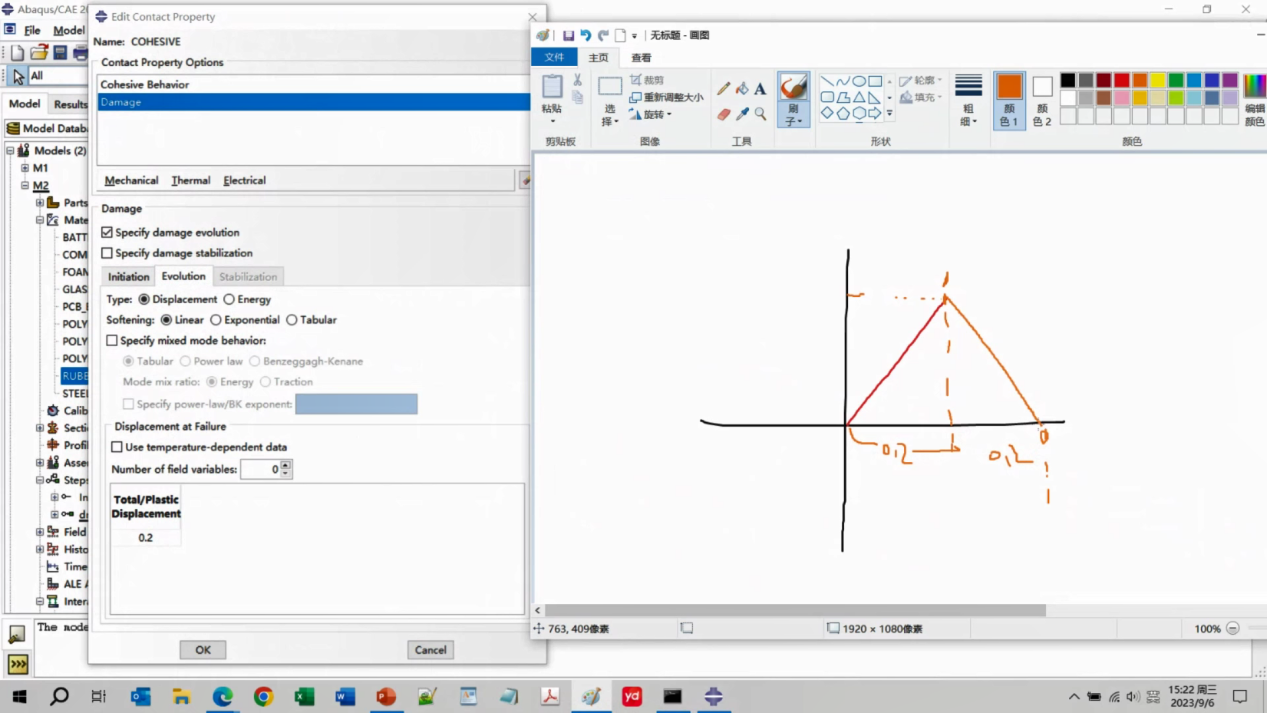The height and width of the screenshot is (713, 1267).
Task: Open the View tab in Paint
Action: coord(641,58)
